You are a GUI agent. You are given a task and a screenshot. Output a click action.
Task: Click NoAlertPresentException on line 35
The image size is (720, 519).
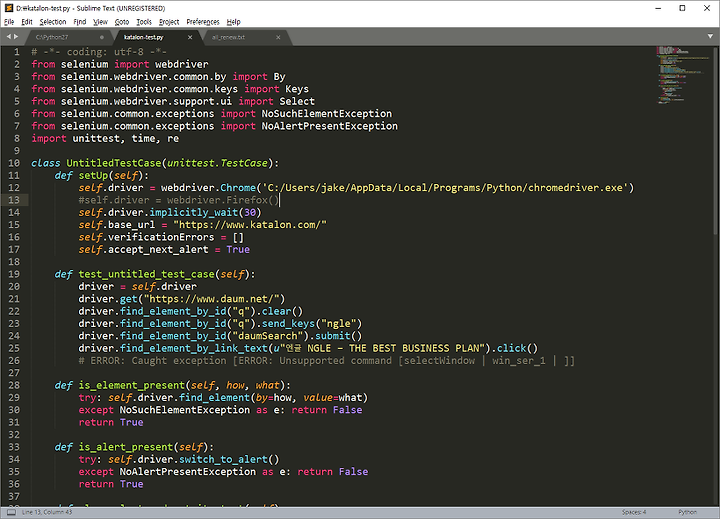tap(187, 472)
